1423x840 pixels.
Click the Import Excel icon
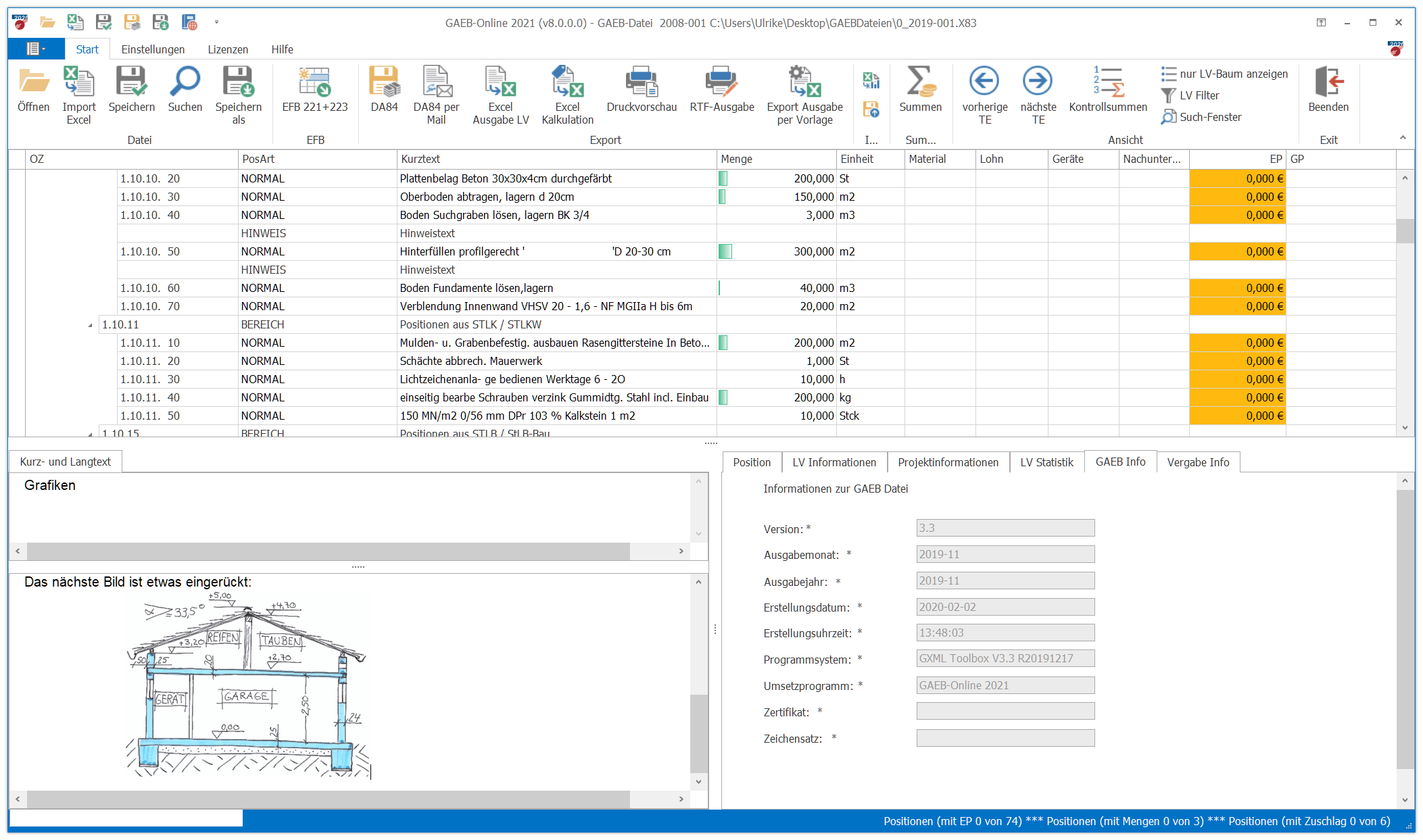tap(79, 82)
